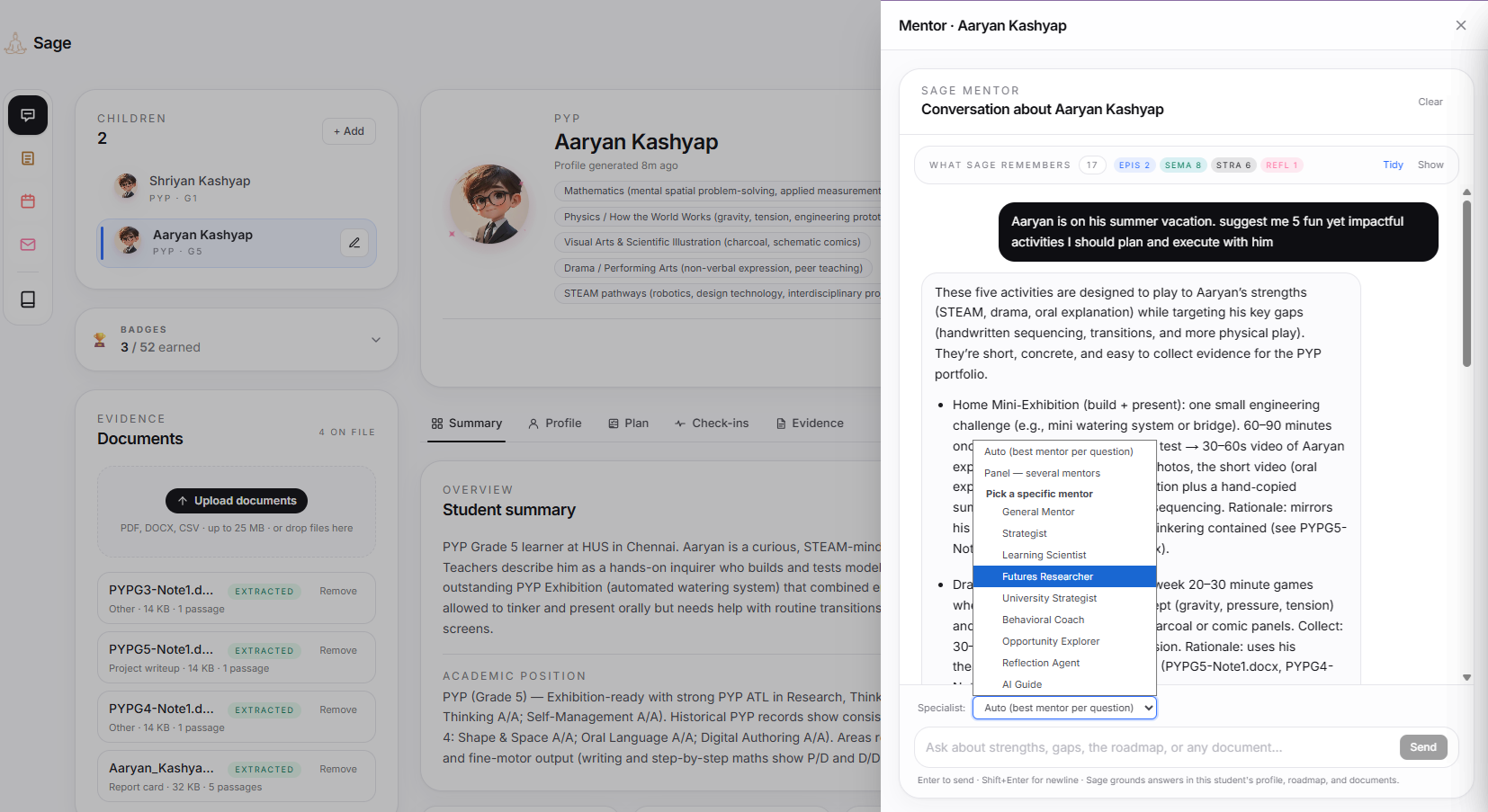Remove PYPG4-Note1 document
Viewport: 1488px width, 812px height.
tap(338, 710)
